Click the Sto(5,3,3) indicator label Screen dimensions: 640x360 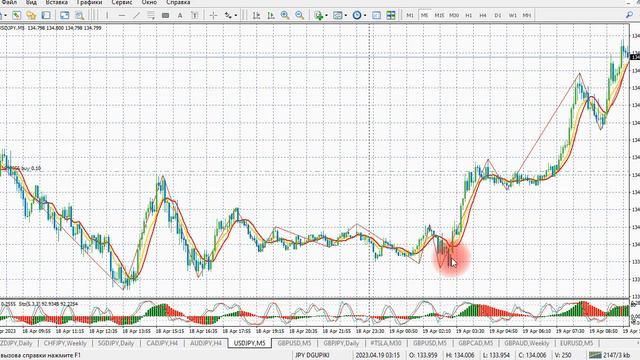(48, 304)
